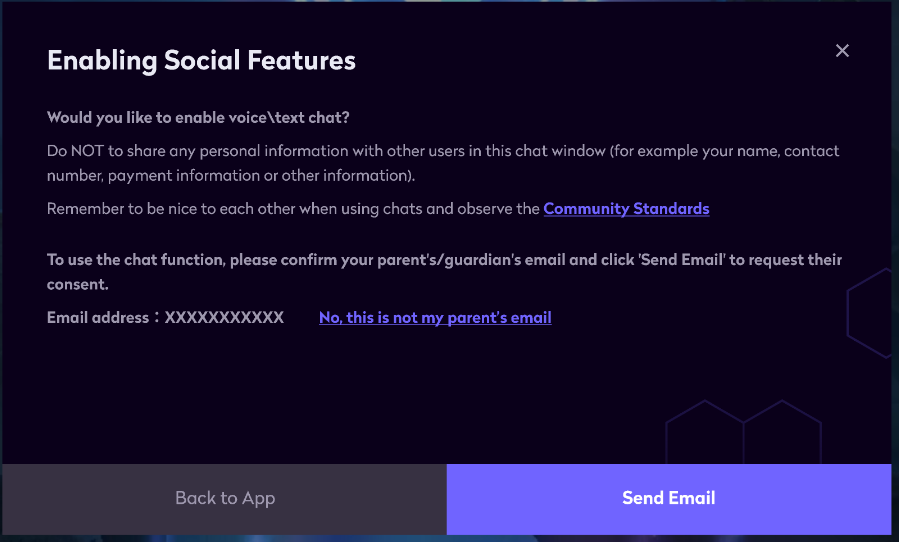
Task: Click the "Enabling Social Features" heading
Action: [201, 61]
